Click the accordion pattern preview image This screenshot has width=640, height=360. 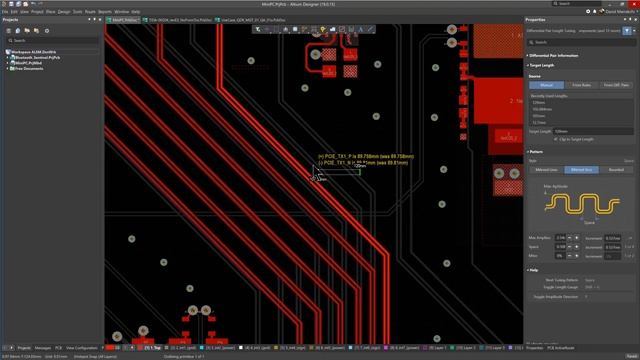582,204
